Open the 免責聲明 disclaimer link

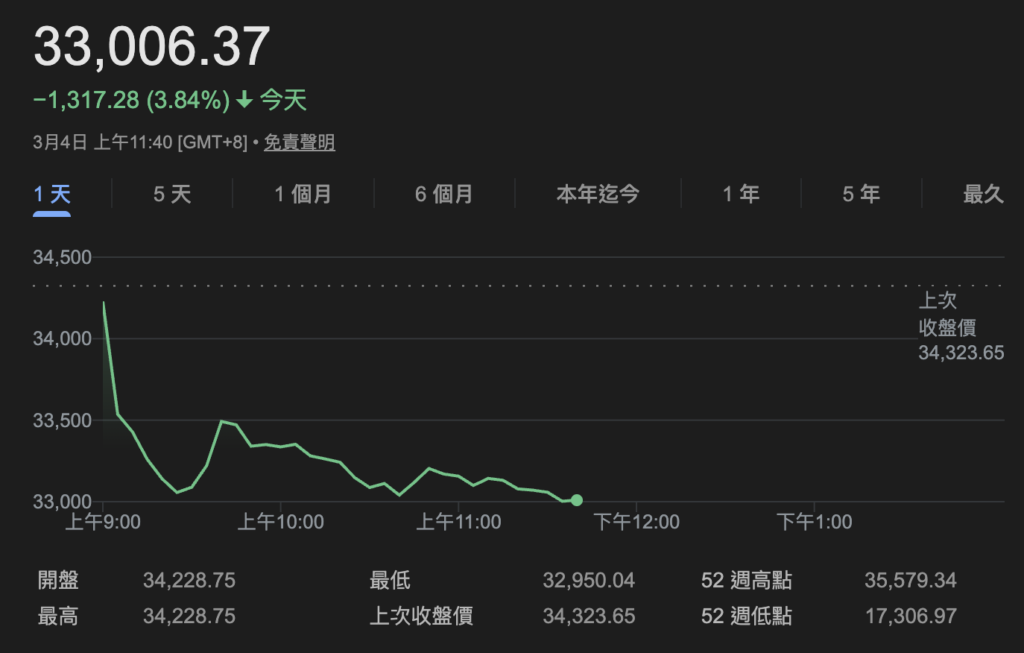pos(299,143)
